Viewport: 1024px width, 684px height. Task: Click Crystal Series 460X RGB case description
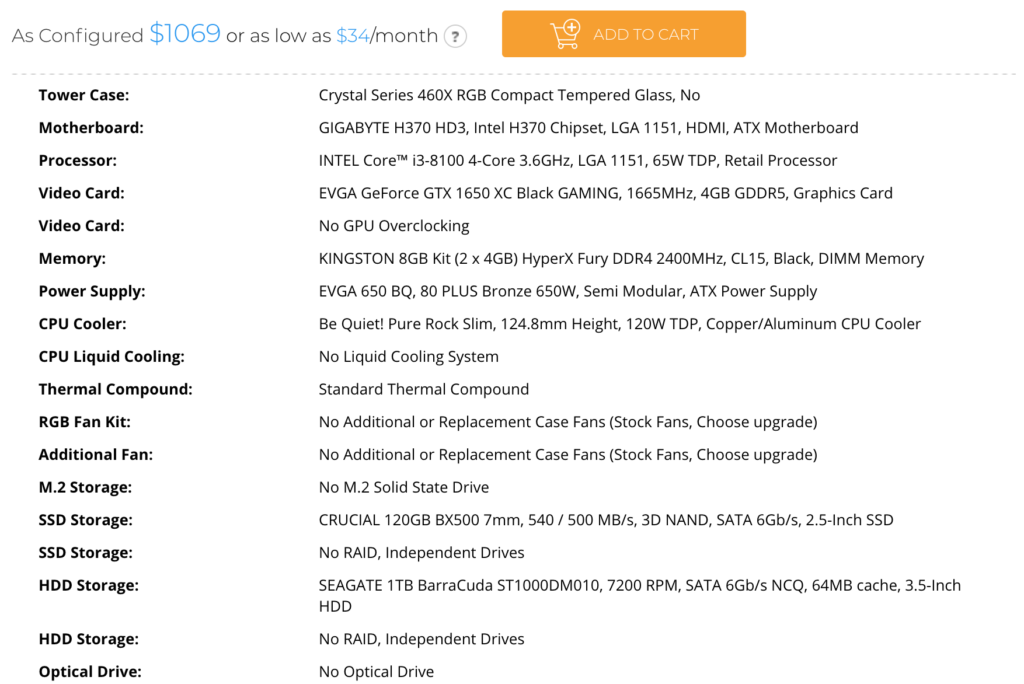(x=509, y=95)
